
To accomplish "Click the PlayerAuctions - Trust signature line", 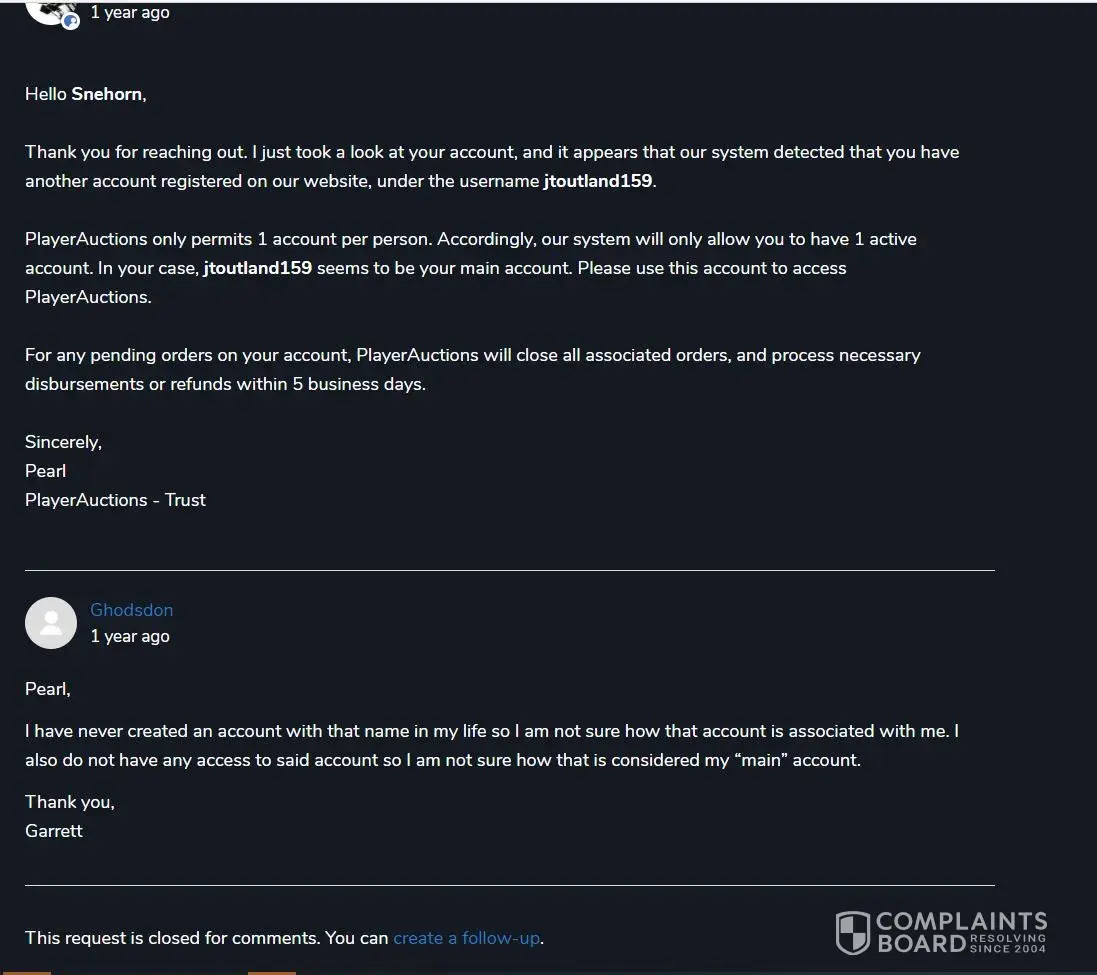I will click(x=115, y=500).
